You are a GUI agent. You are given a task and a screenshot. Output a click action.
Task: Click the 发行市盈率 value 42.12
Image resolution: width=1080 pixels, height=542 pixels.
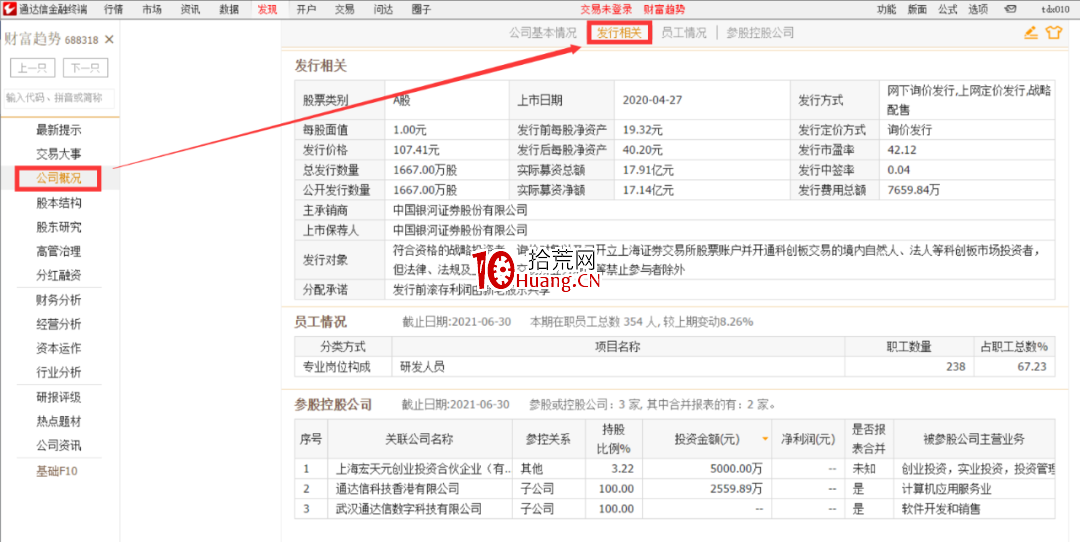(x=902, y=149)
